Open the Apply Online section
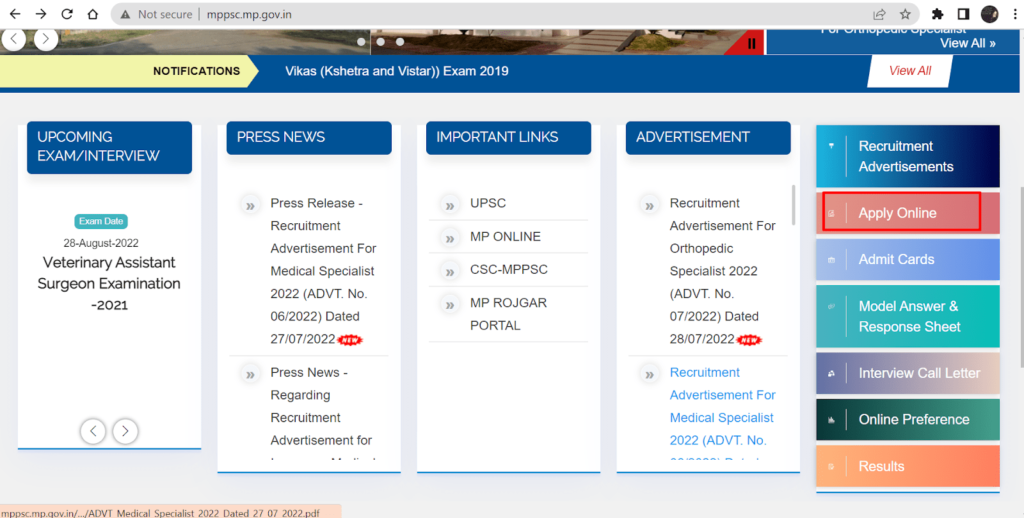 (x=898, y=213)
